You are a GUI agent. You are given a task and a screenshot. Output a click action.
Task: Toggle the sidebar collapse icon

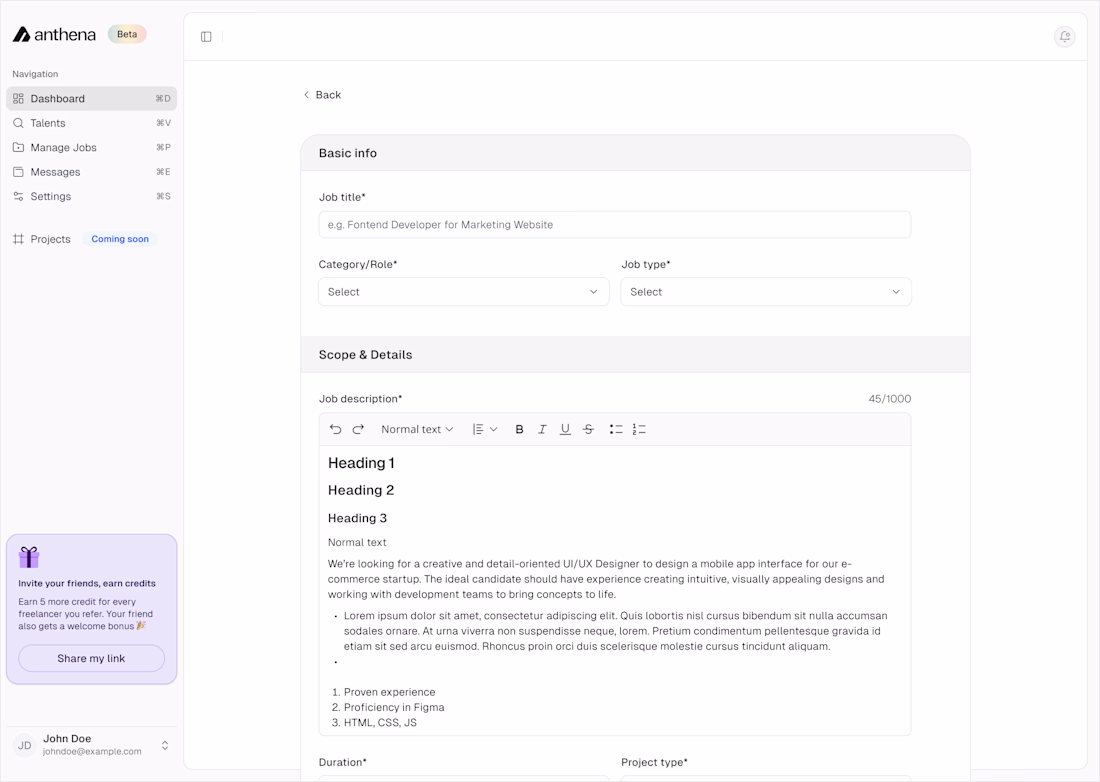tap(206, 36)
